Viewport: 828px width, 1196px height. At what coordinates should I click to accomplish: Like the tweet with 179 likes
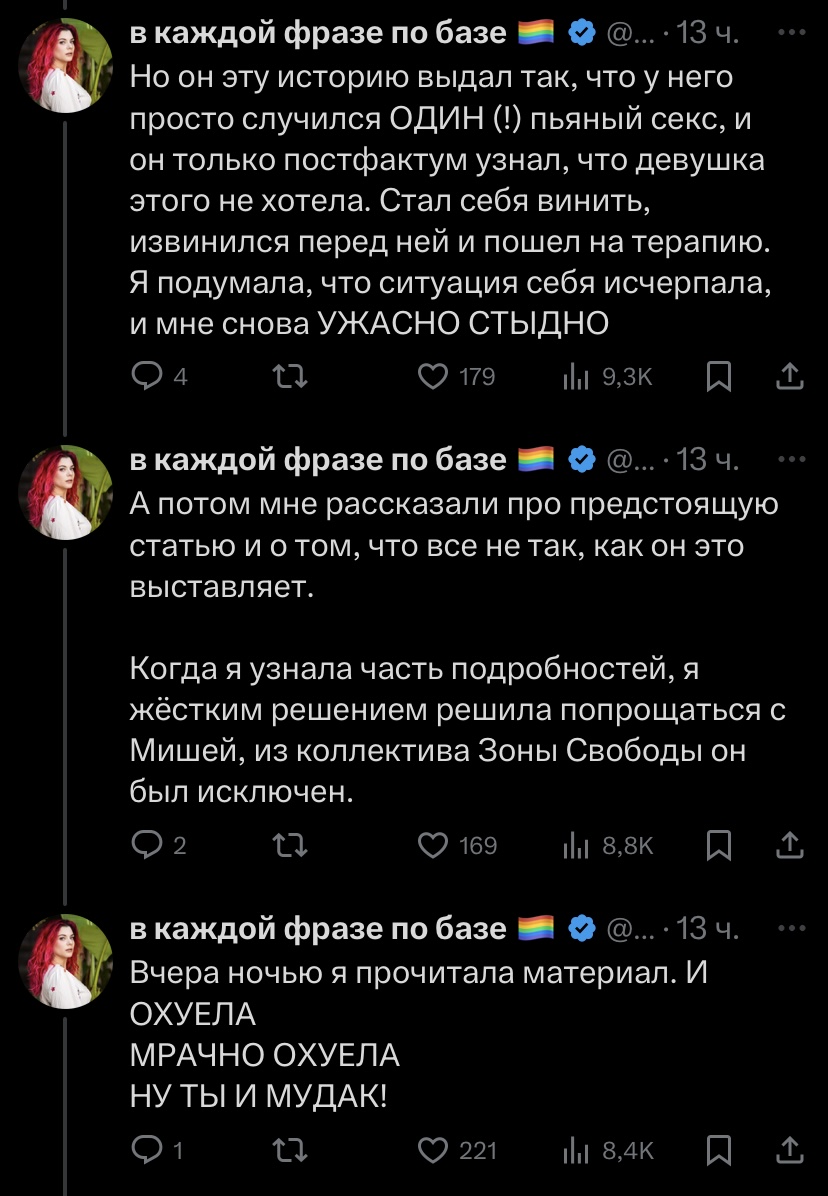tap(432, 377)
